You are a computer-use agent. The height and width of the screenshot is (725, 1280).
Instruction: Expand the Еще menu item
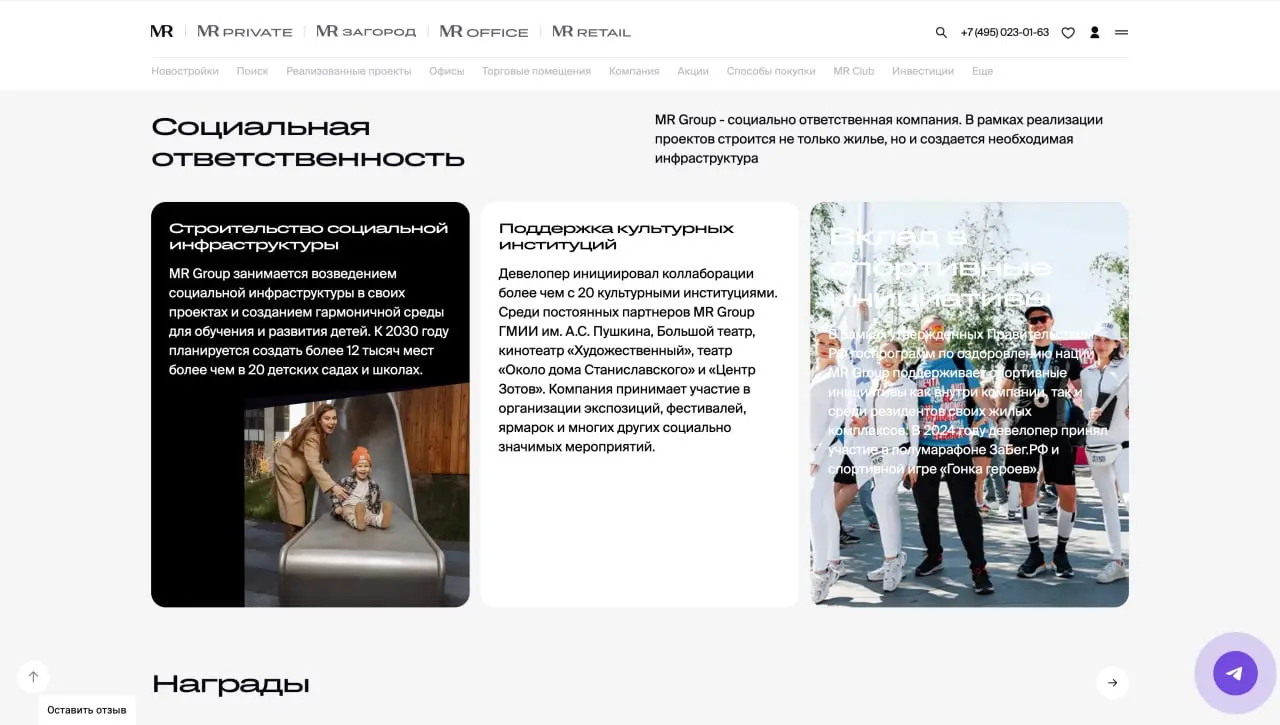(982, 71)
